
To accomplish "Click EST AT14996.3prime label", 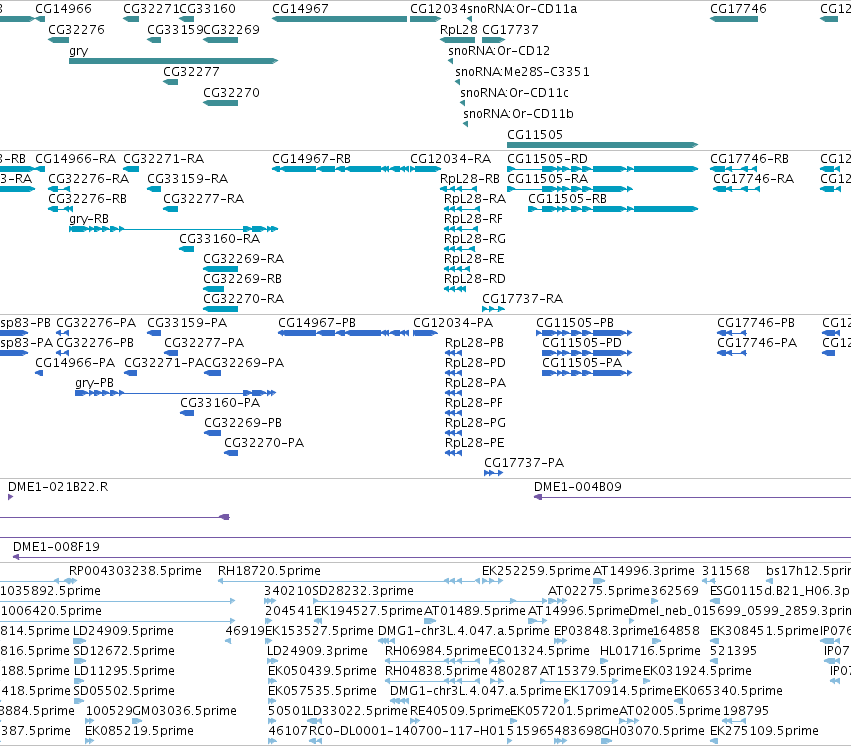I will 644,571.
